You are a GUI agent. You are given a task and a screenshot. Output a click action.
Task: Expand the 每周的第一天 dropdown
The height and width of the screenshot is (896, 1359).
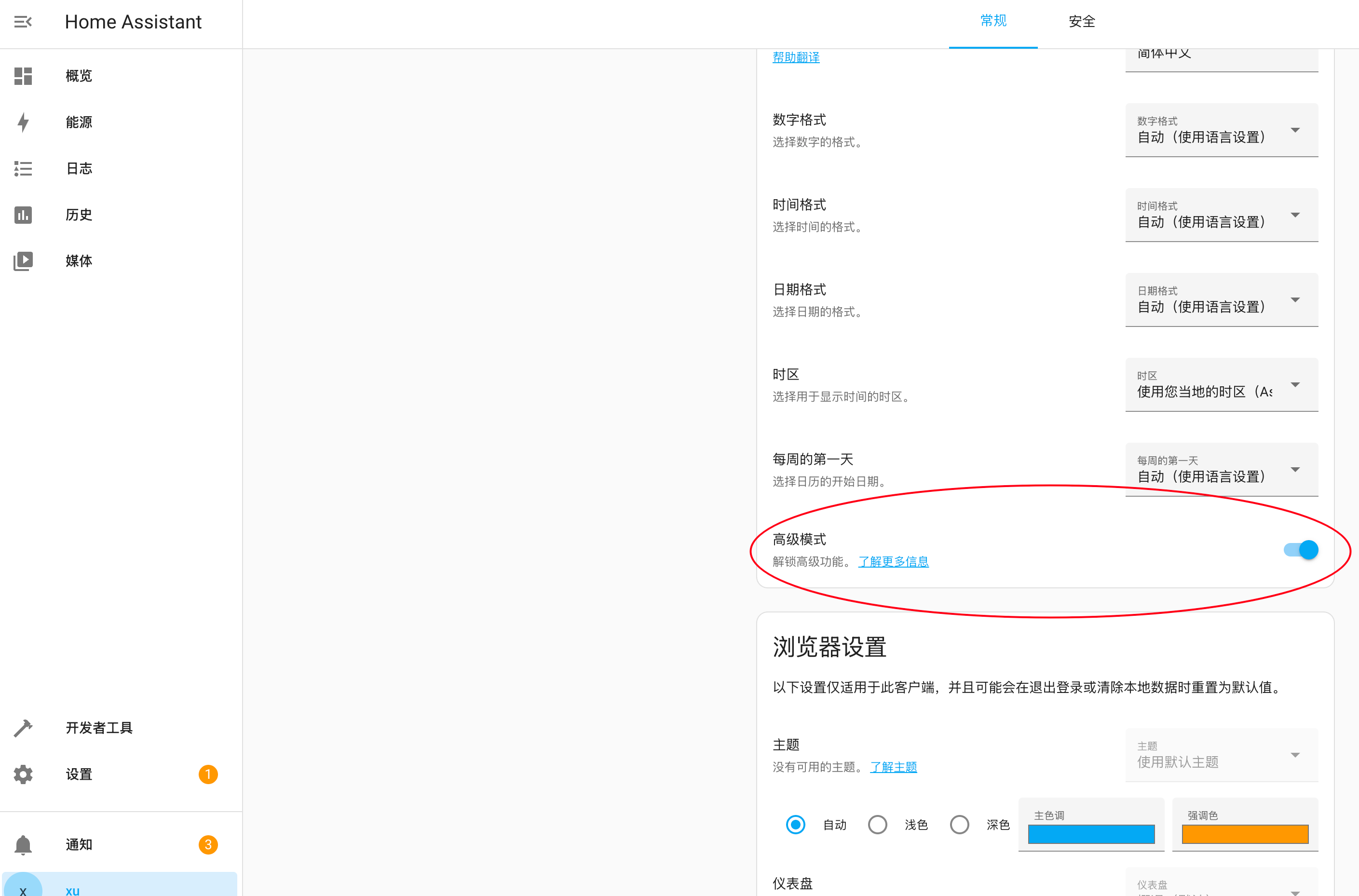pos(1221,469)
